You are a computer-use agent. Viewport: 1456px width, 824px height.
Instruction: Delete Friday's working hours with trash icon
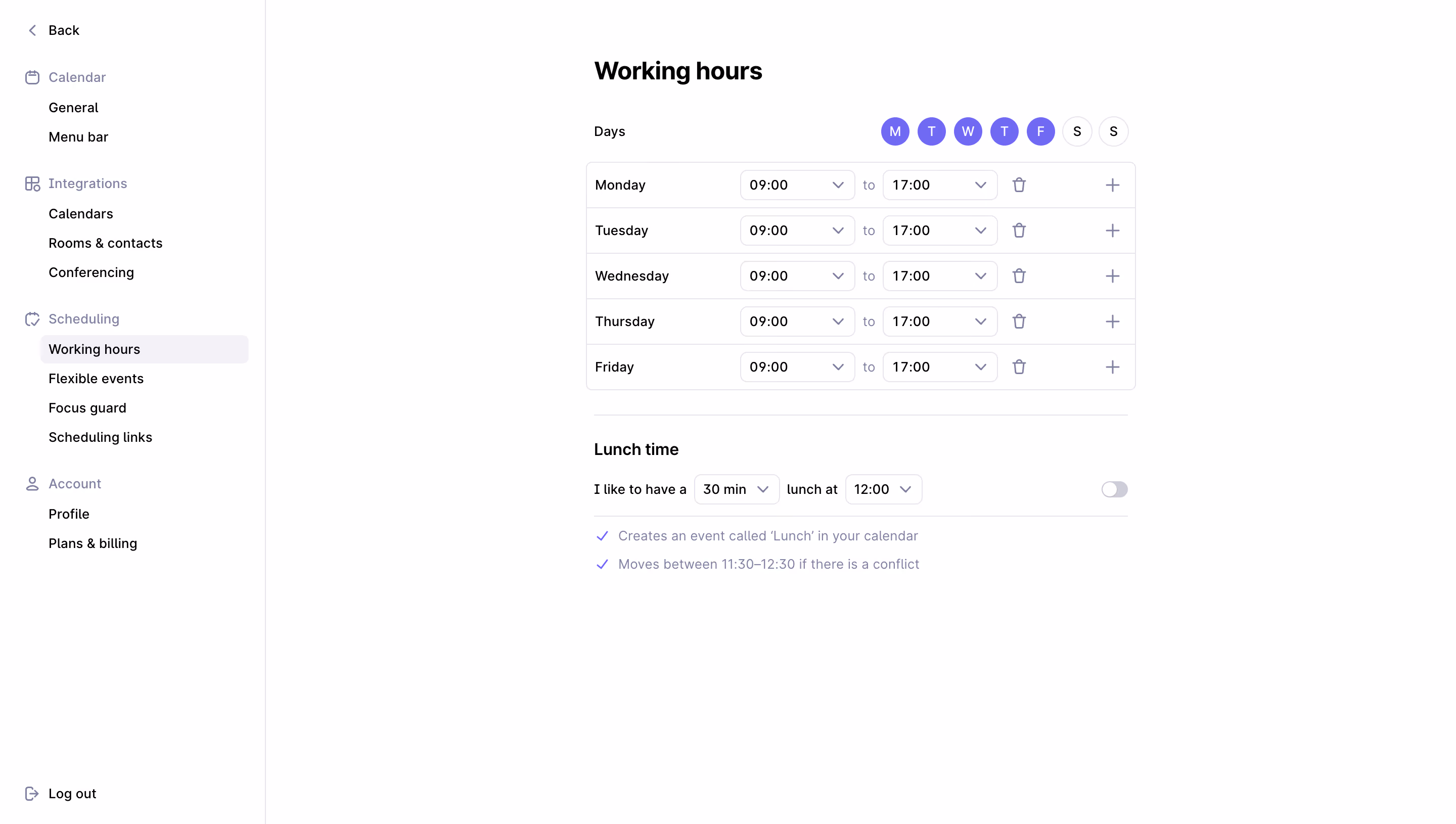tap(1019, 367)
